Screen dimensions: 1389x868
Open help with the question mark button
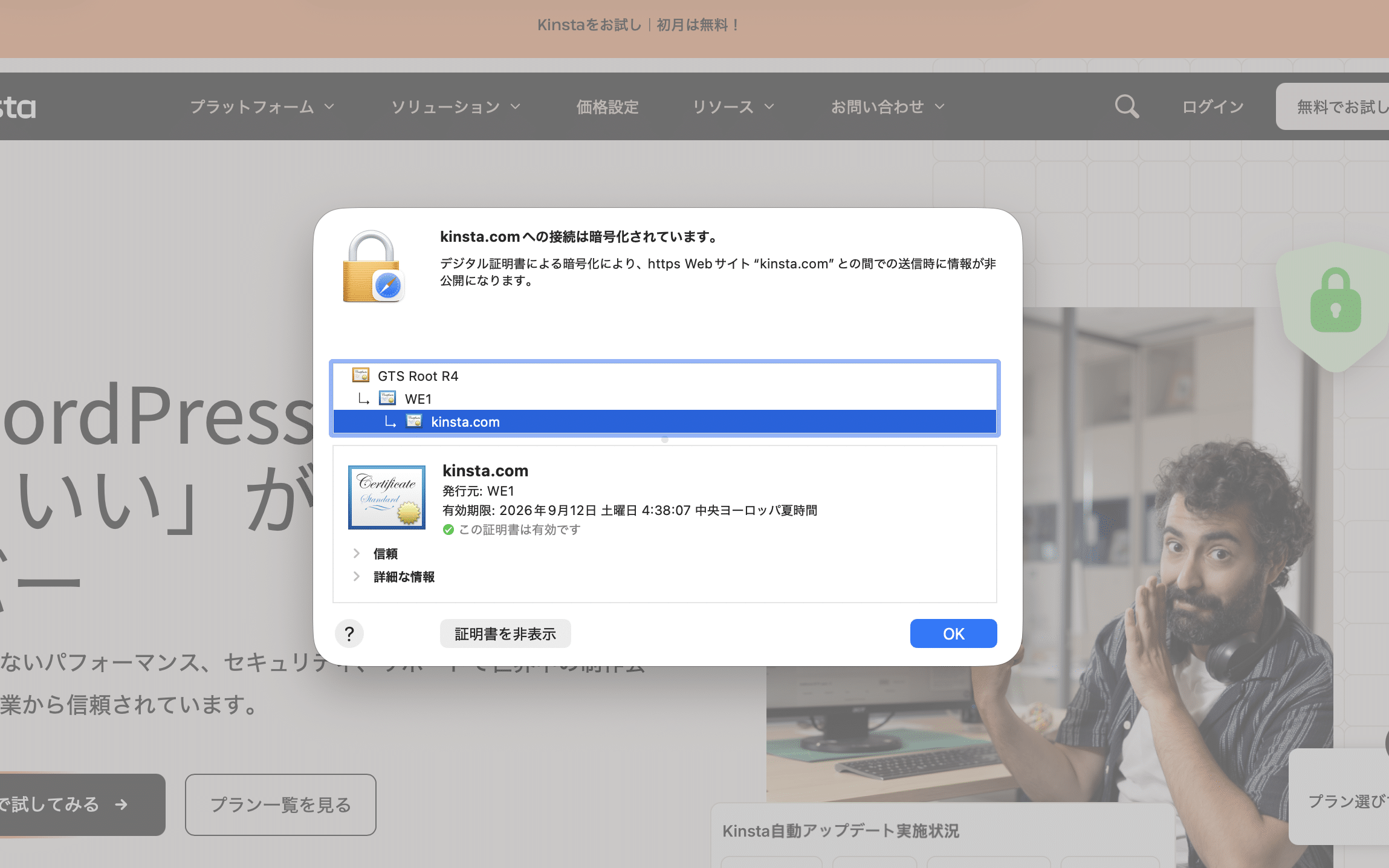pos(349,633)
